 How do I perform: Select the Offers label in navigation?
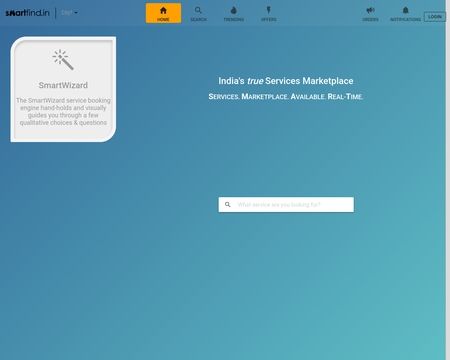coord(269,20)
